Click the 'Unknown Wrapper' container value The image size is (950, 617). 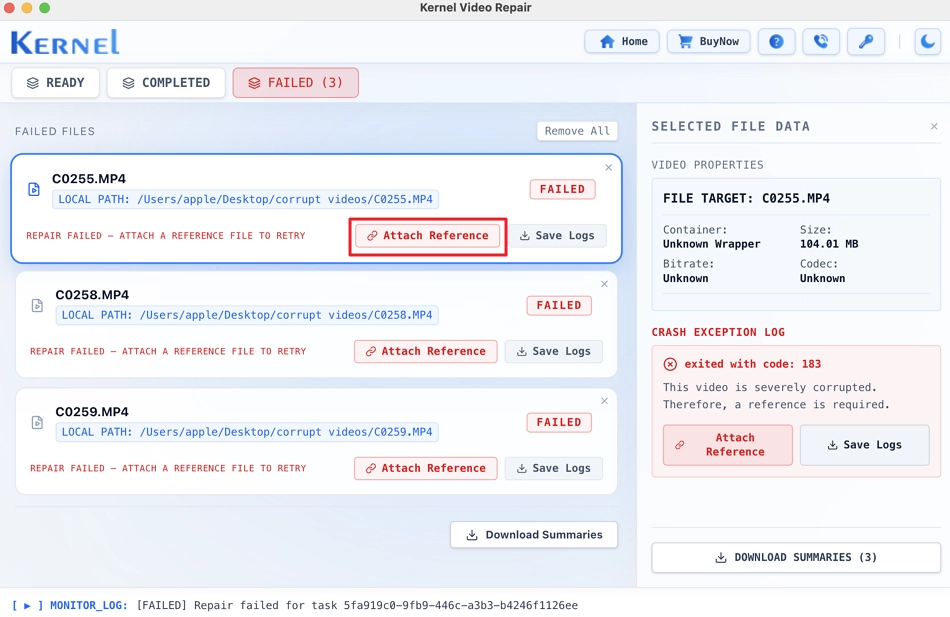click(x=711, y=244)
